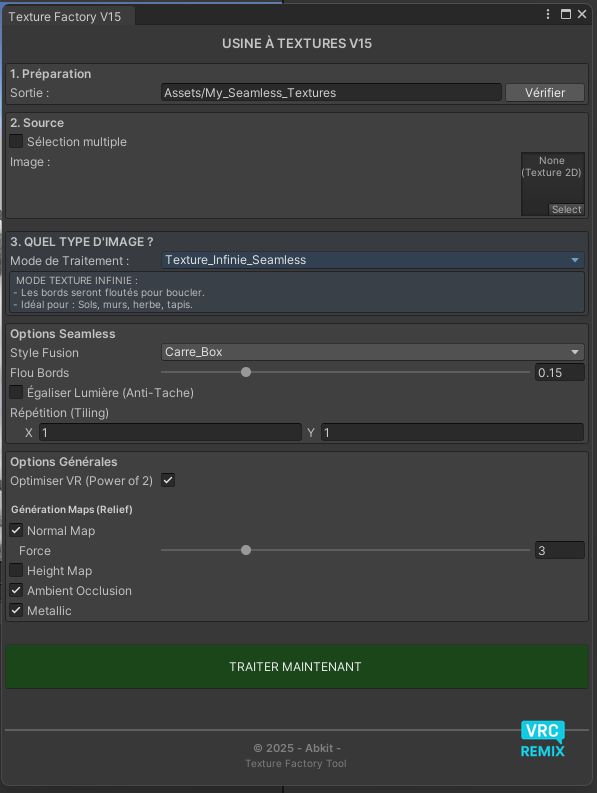Image resolution: width=597 pixels, height=793 pixels.
Task: Open the Carre_Box style dropdown
Action: click(373, 352)
